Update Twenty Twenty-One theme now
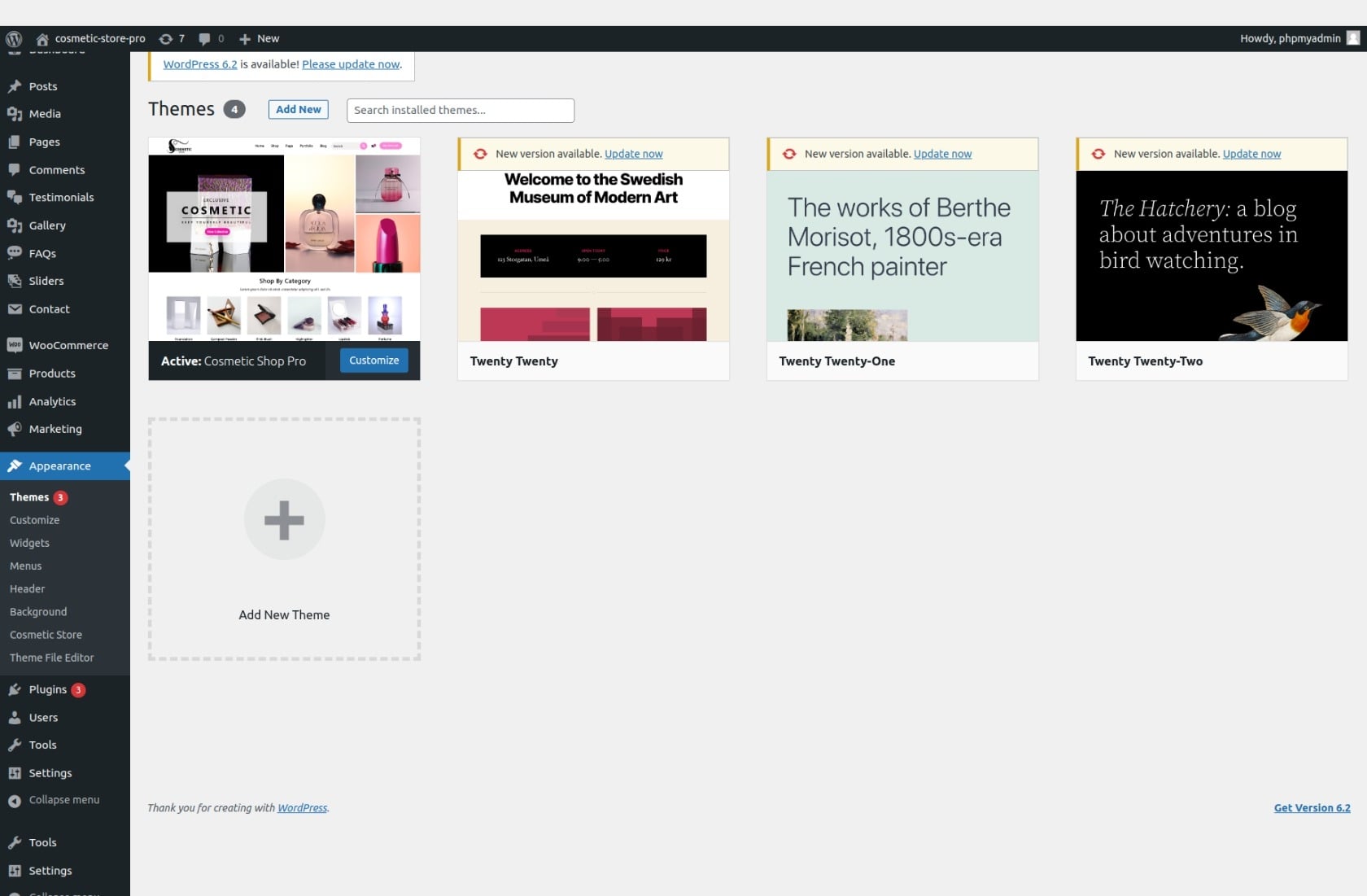 point(942,154)
